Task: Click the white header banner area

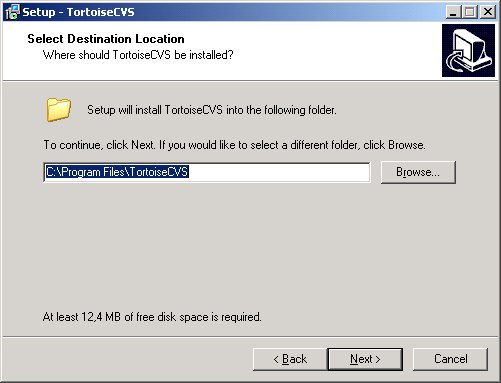Action: [222, 51]
